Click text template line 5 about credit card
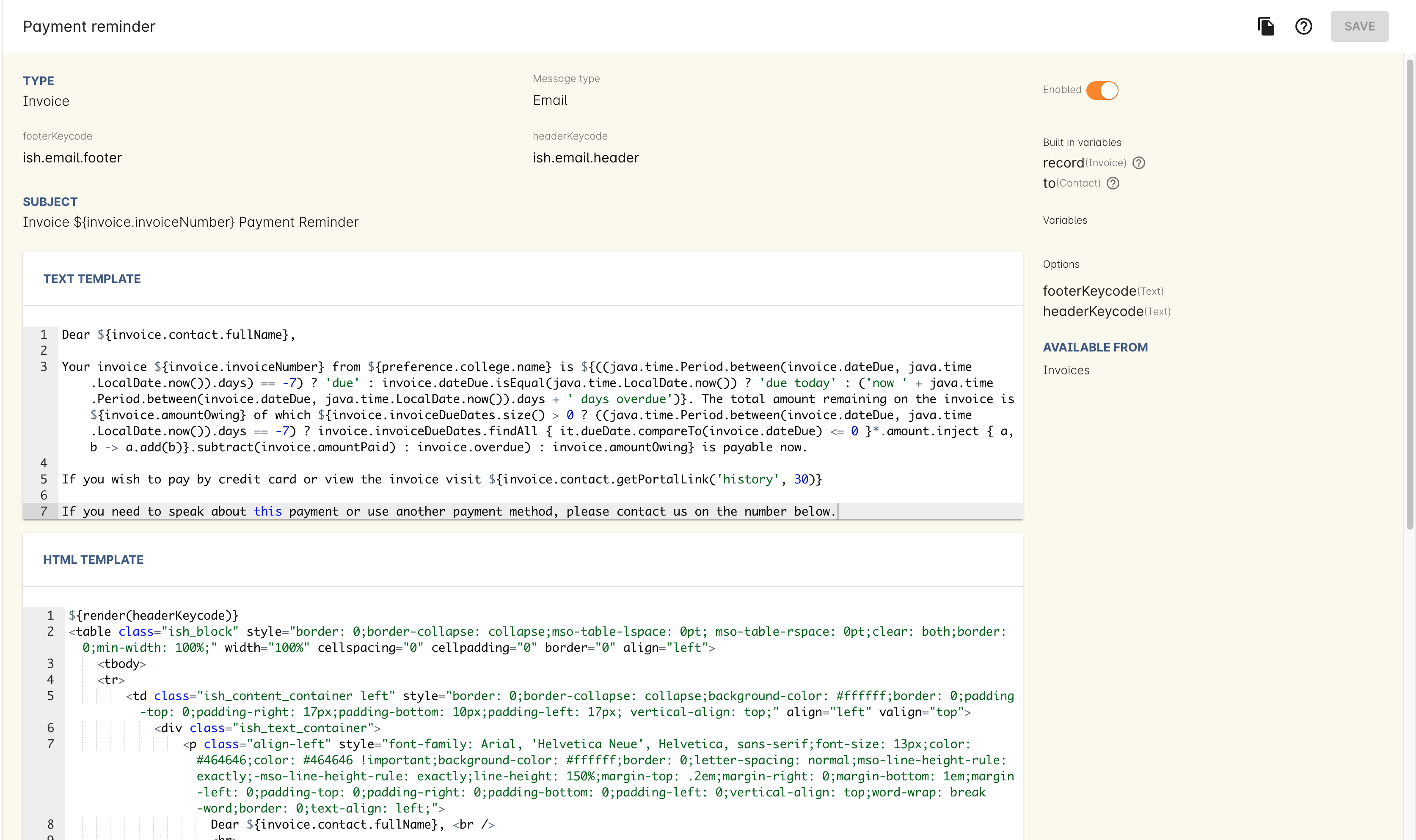Image resolution: width=1416 pixels, height=840 pixels. click(442, 480)
